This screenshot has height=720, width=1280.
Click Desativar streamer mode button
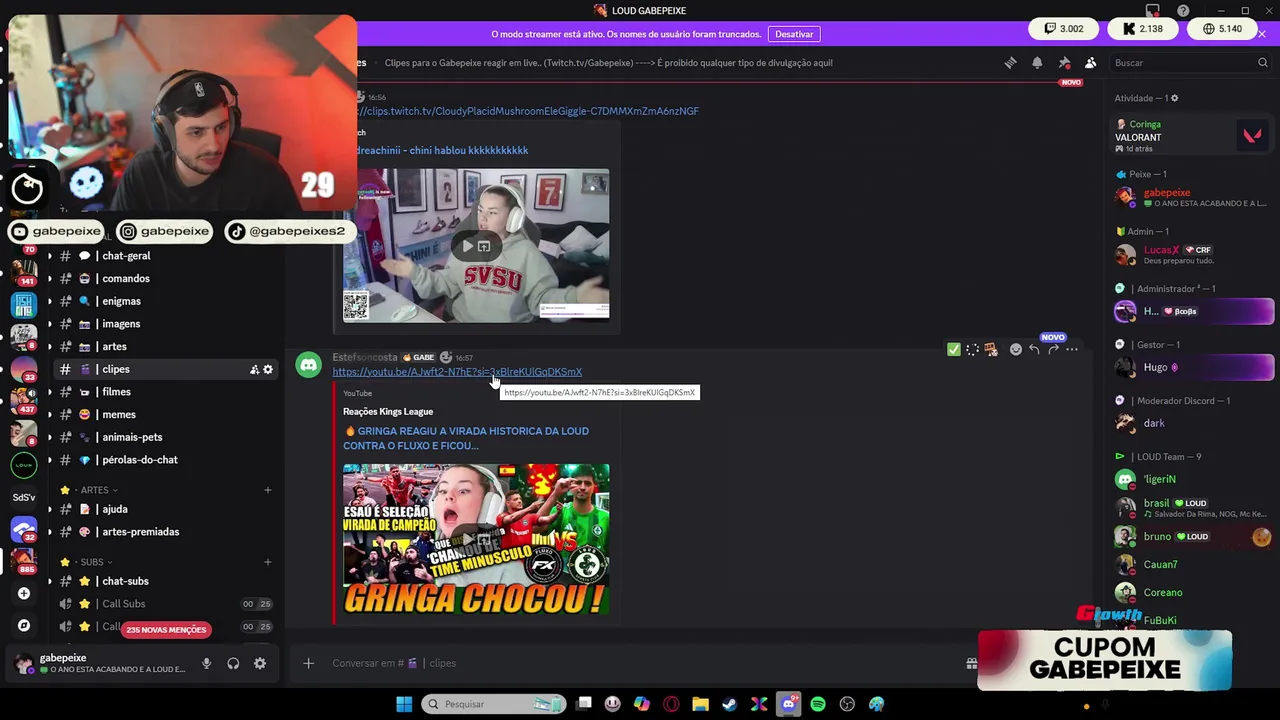[794, 34]
